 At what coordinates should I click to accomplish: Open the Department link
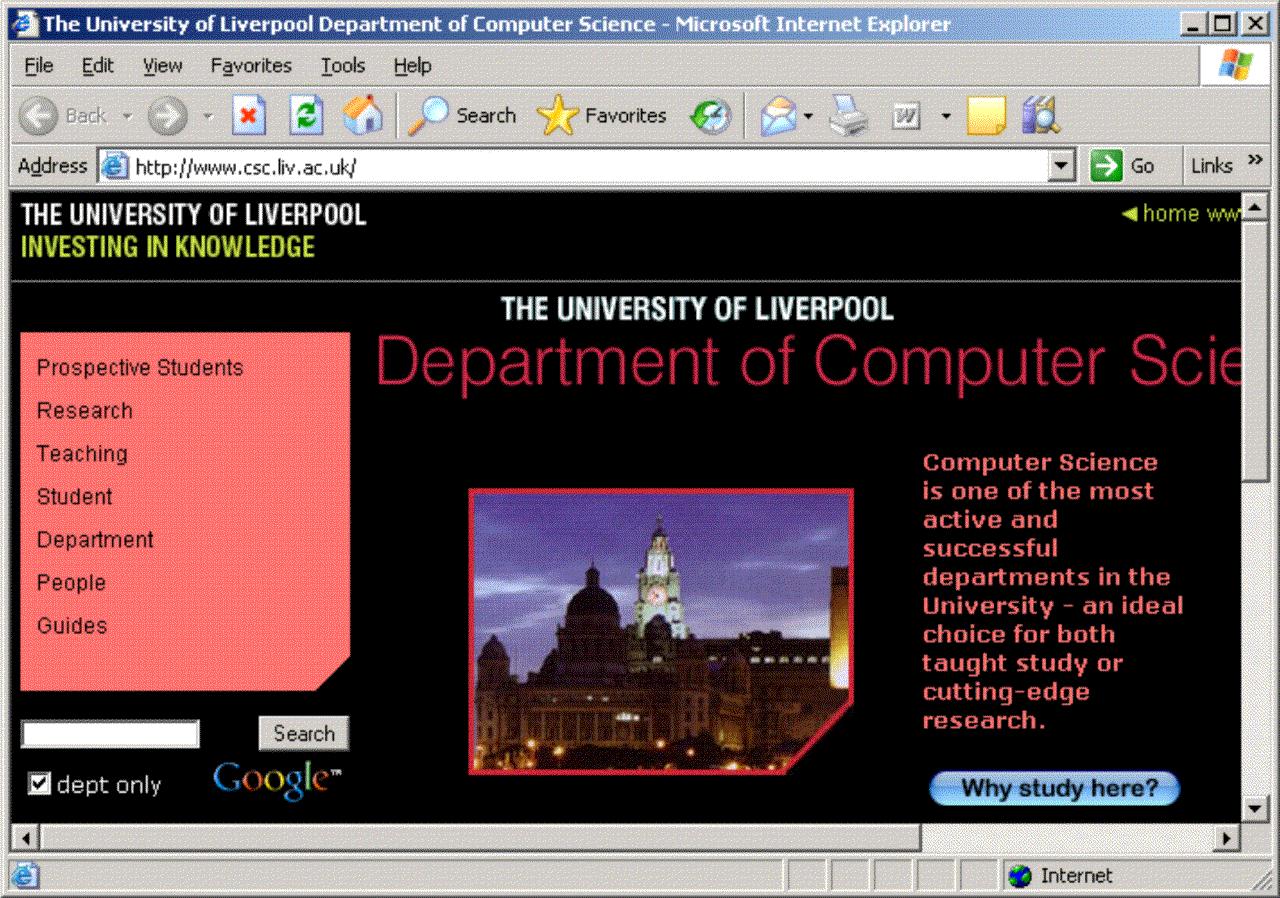pyautogui.click(x=95, y=540)
